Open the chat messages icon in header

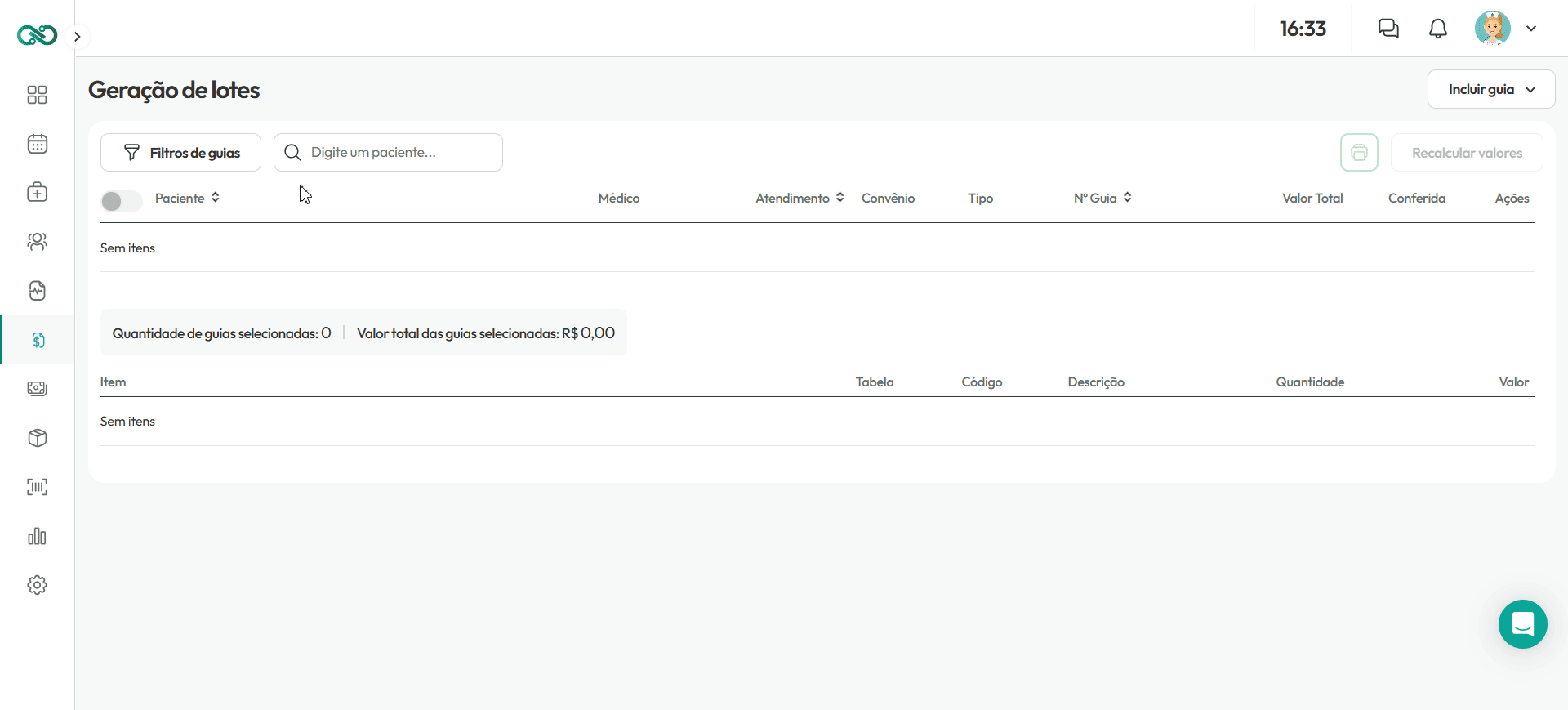(1388, 29)
